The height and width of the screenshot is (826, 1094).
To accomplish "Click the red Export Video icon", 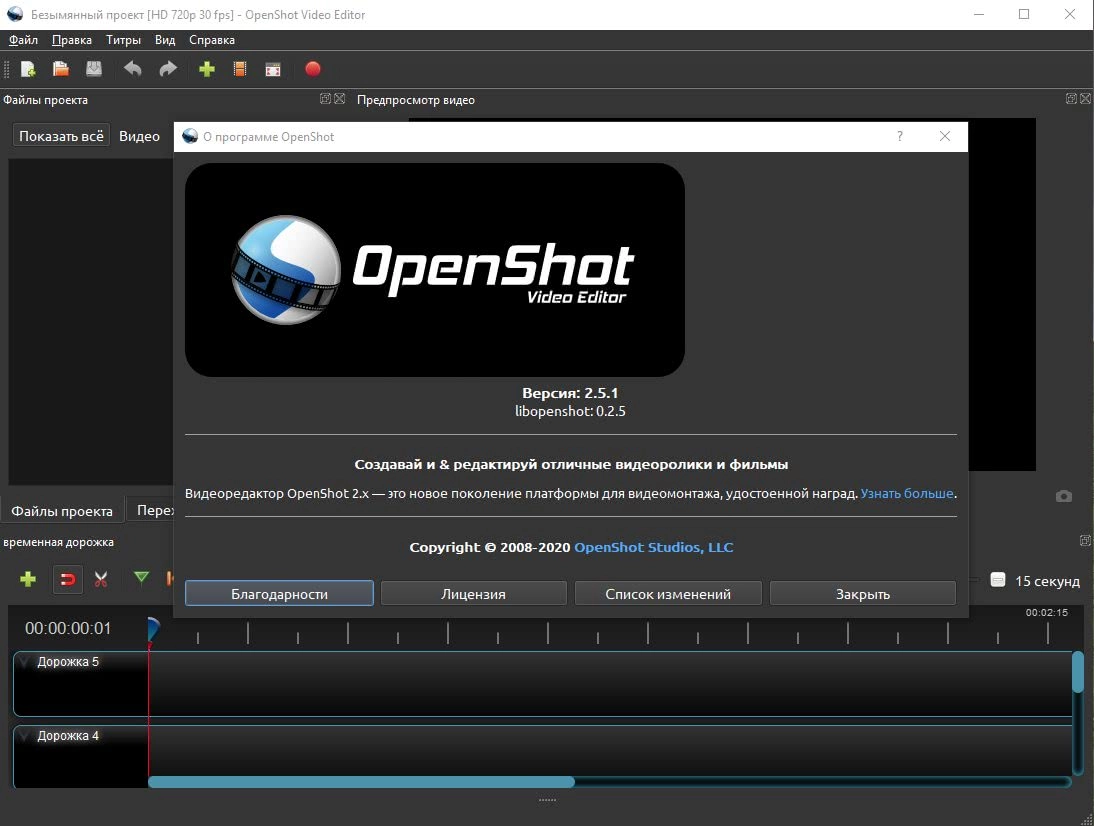I will pos(313,69).
